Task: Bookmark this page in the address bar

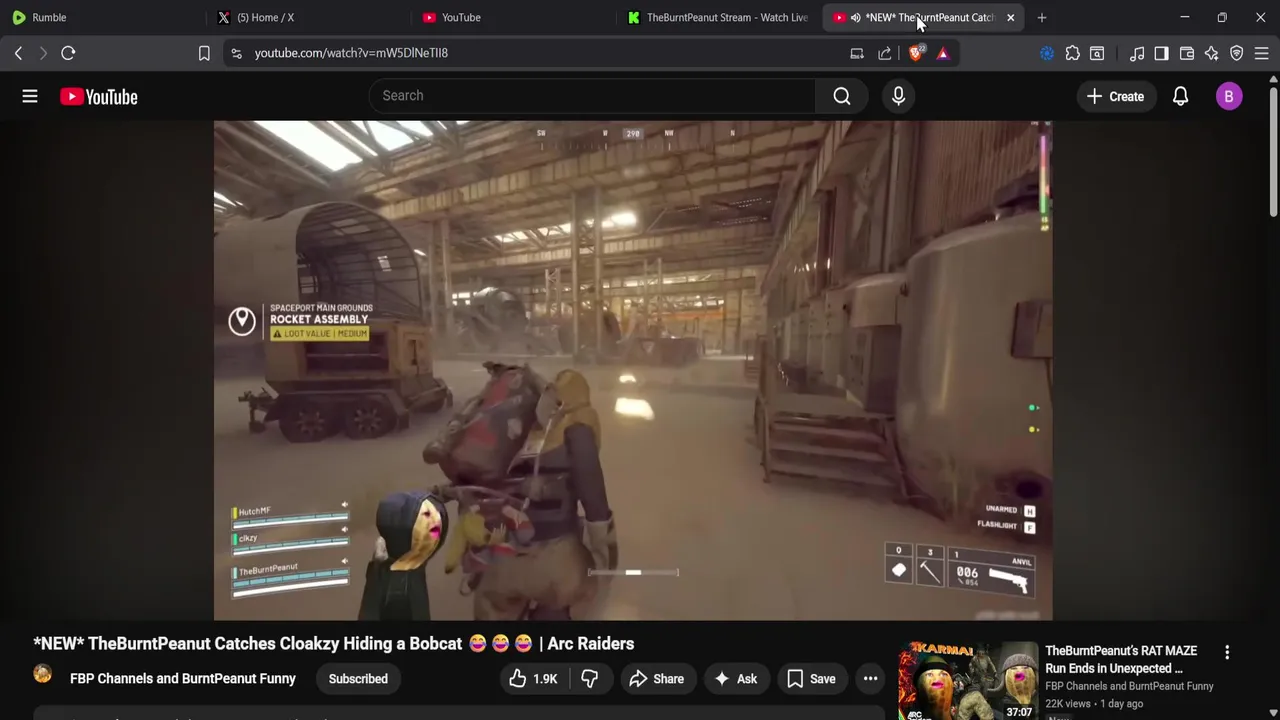Action: click(x=204, y=53)
